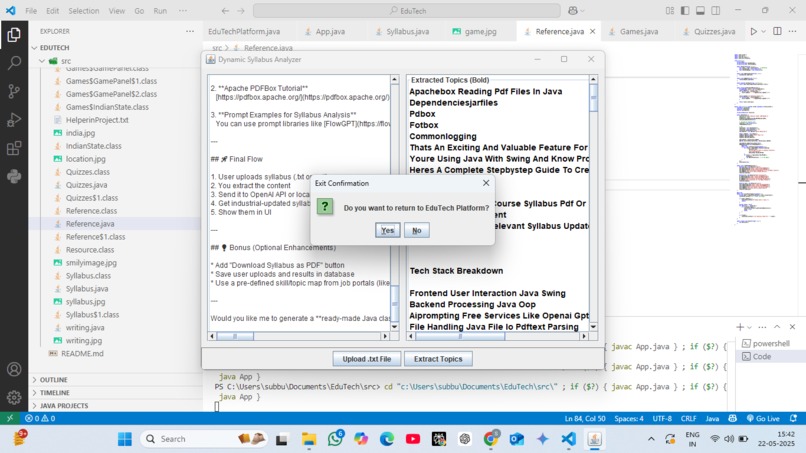Split the editor to the right
Viewport: 806px width, 453px height.
click(777, 31)
